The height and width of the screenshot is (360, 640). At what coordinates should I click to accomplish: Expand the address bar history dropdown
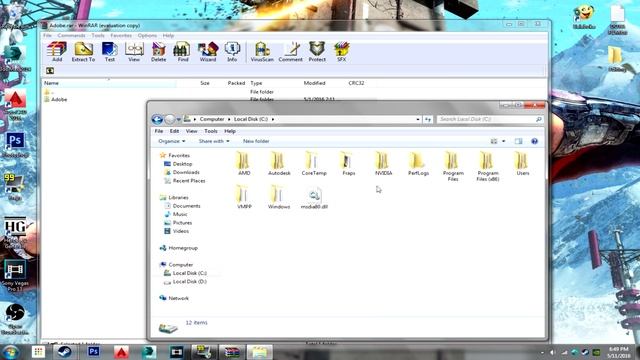(418, 119)
